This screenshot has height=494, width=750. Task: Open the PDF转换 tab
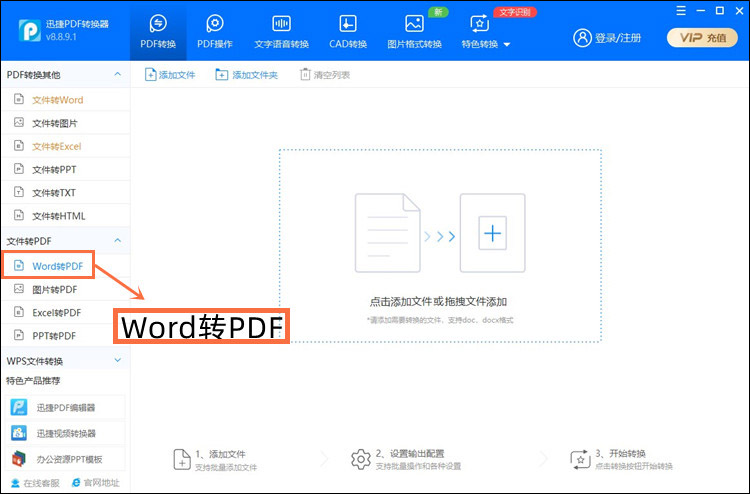(158, 31)
